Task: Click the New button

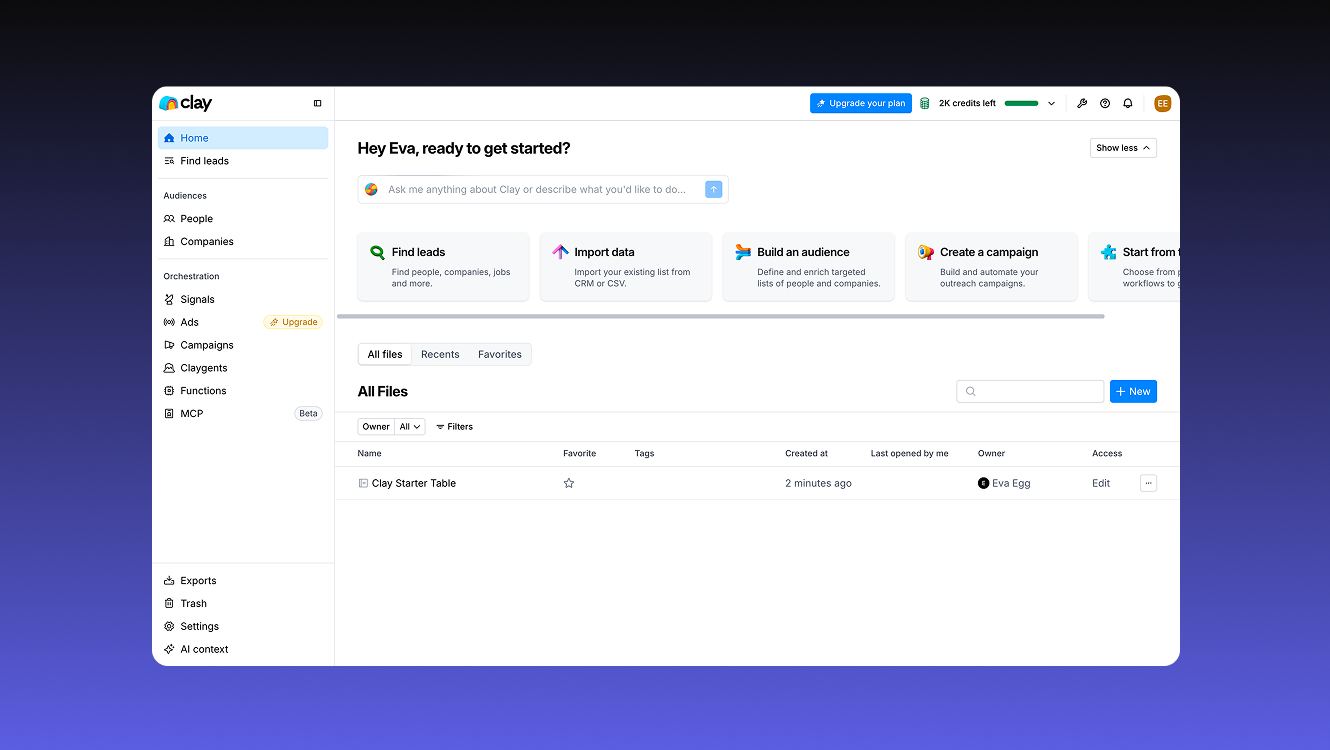Action: tap(1133, 392)
